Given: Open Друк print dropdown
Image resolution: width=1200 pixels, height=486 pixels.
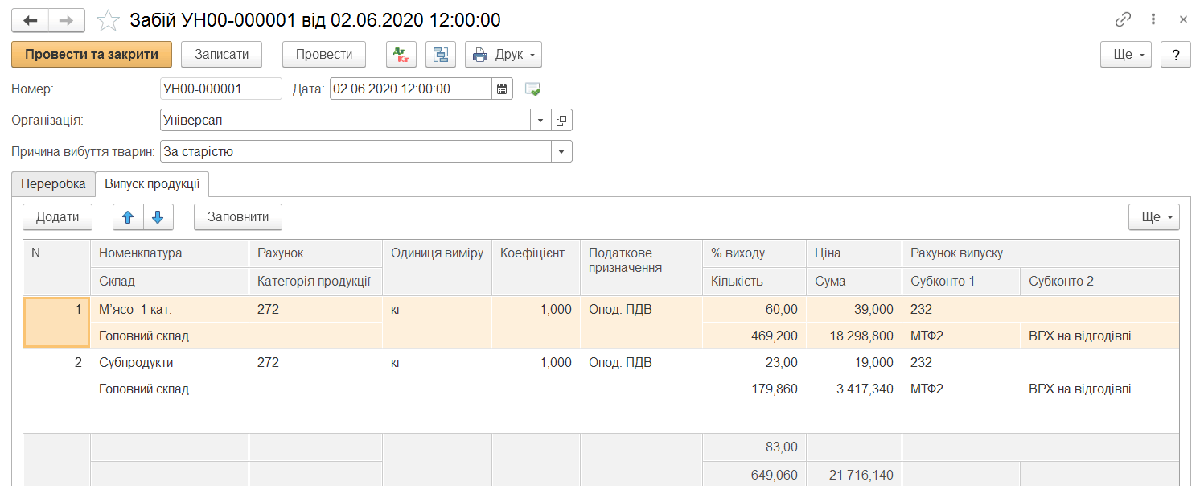Looking at the screenshot, I should [503, 54].
